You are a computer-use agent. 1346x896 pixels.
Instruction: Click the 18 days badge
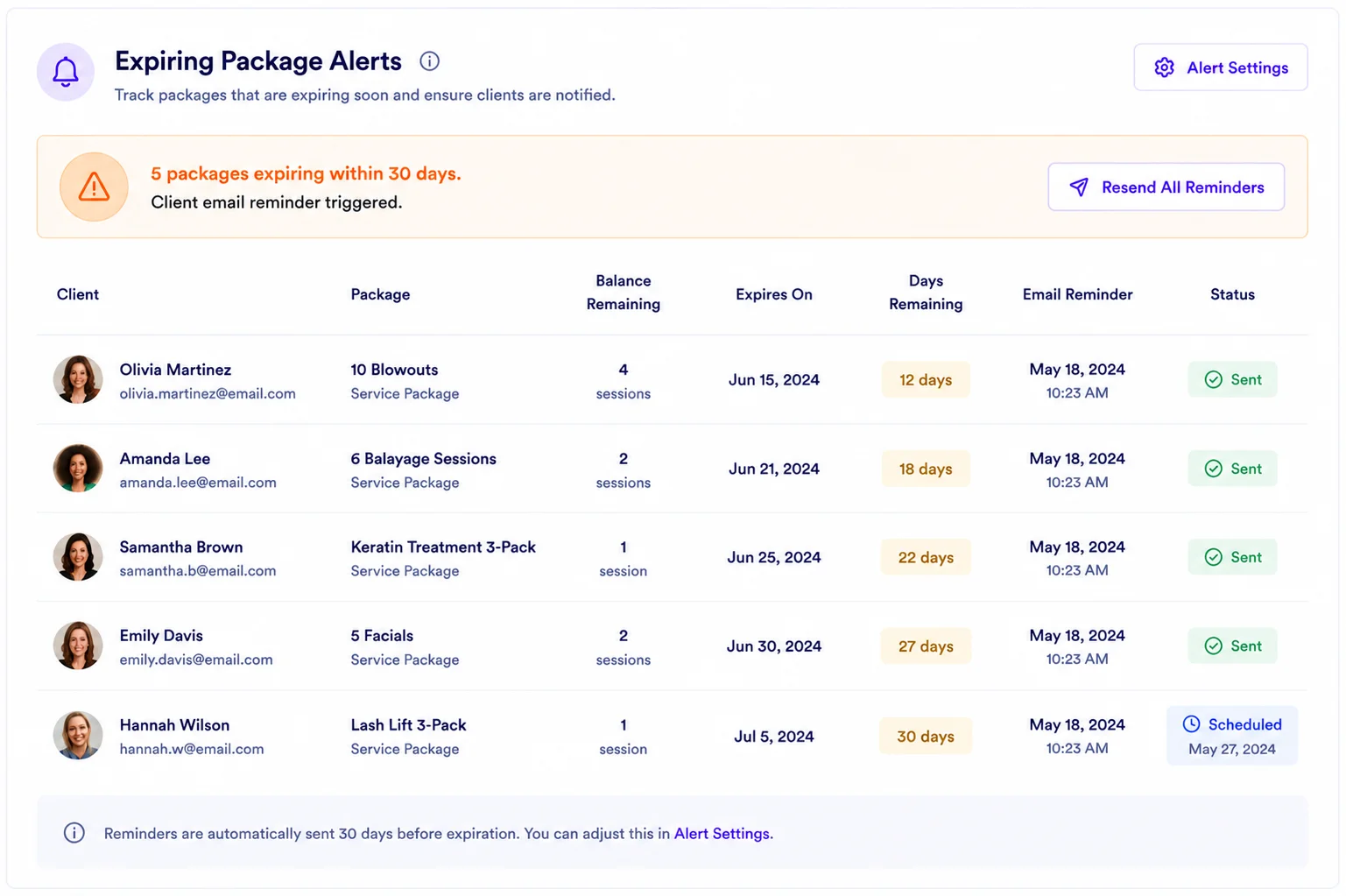(x=926, y=469)
